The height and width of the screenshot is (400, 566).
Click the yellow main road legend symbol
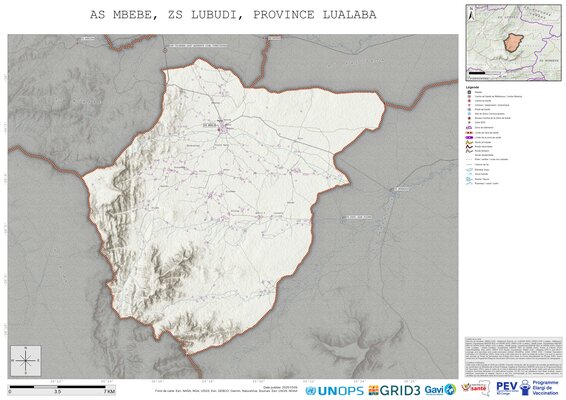pyautogui.click(x=469, y=142)
